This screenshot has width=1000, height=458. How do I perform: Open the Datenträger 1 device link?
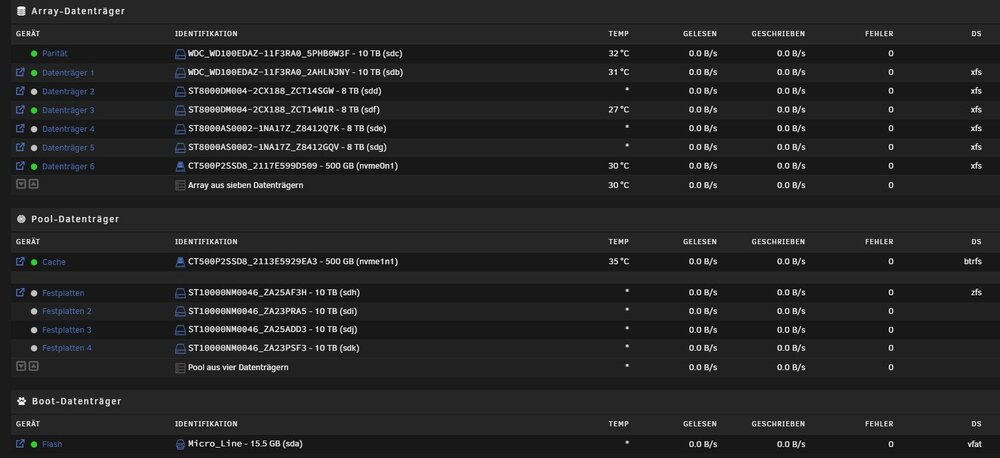coord(68,73)
